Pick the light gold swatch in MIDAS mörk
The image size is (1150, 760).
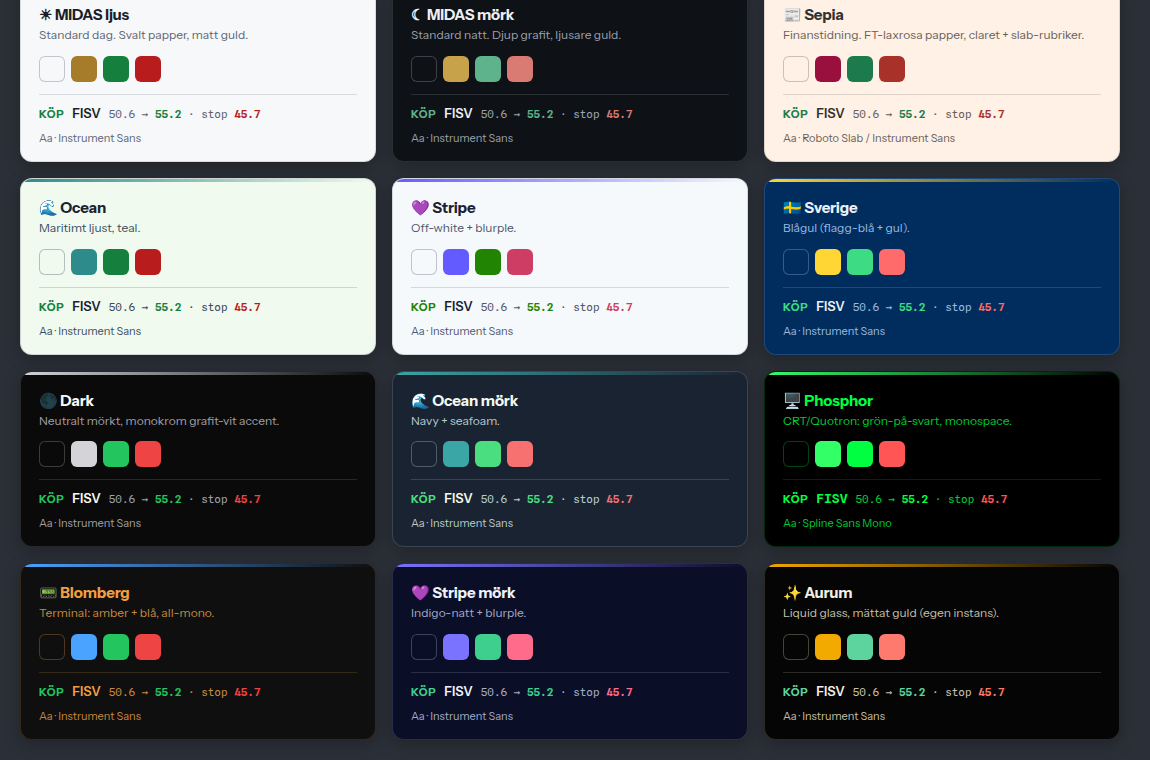tap(455, 69)
